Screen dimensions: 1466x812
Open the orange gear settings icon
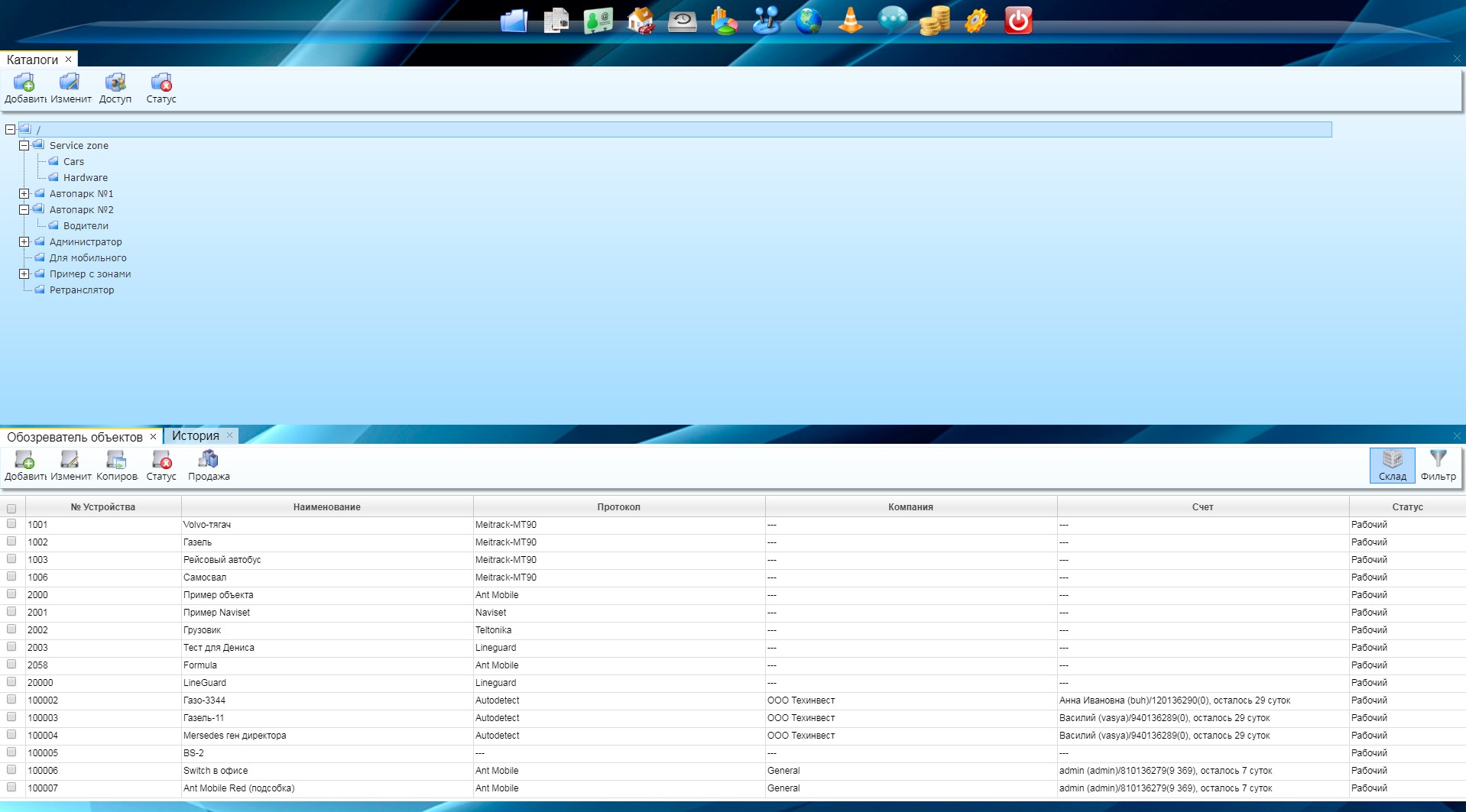(976, 21)
